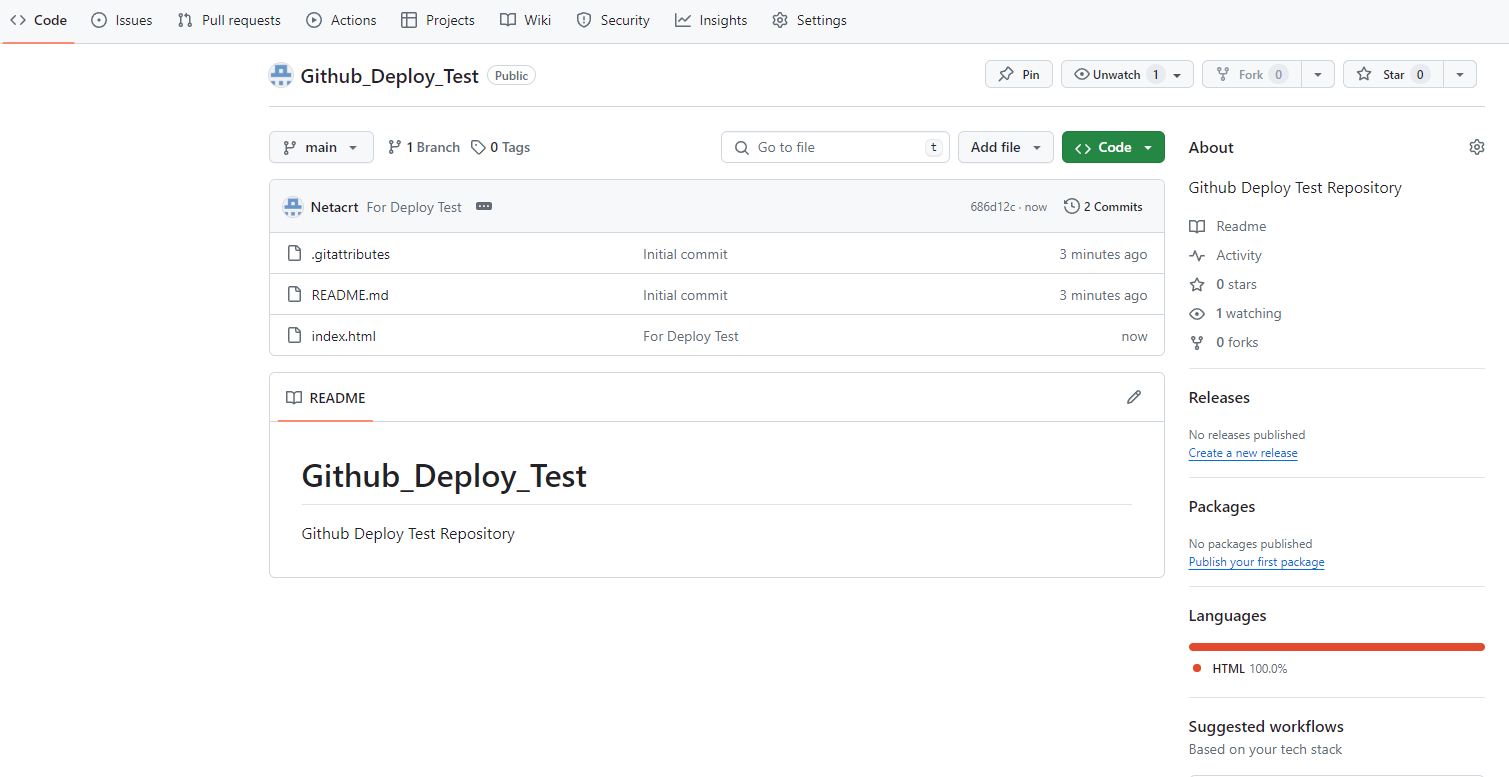This screenshot has height=777, width=1509.
Task: Unwatch the repository
Action: click(1108, 73)
